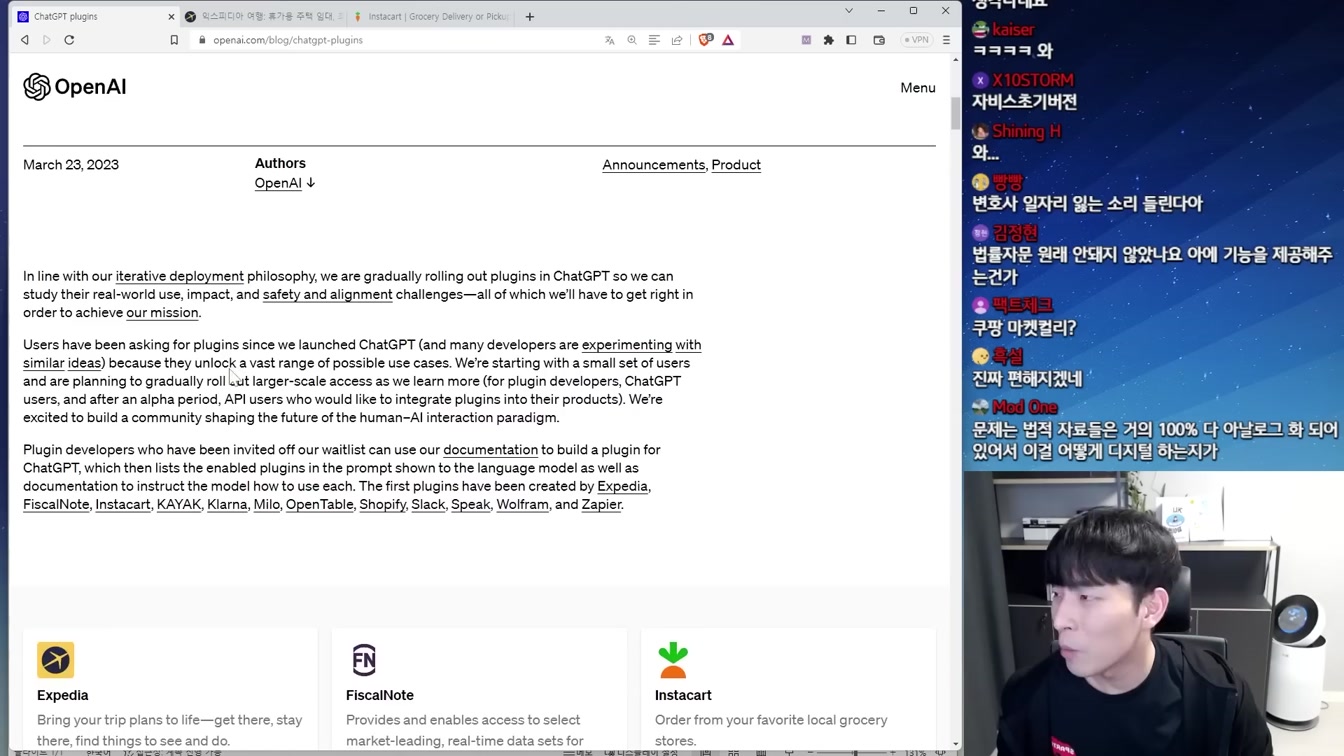Image resolution: width=1344 pixels, height=756 pixels.
Task: Bookmark this page with the bookmark icon
Action: coord(174,40)
